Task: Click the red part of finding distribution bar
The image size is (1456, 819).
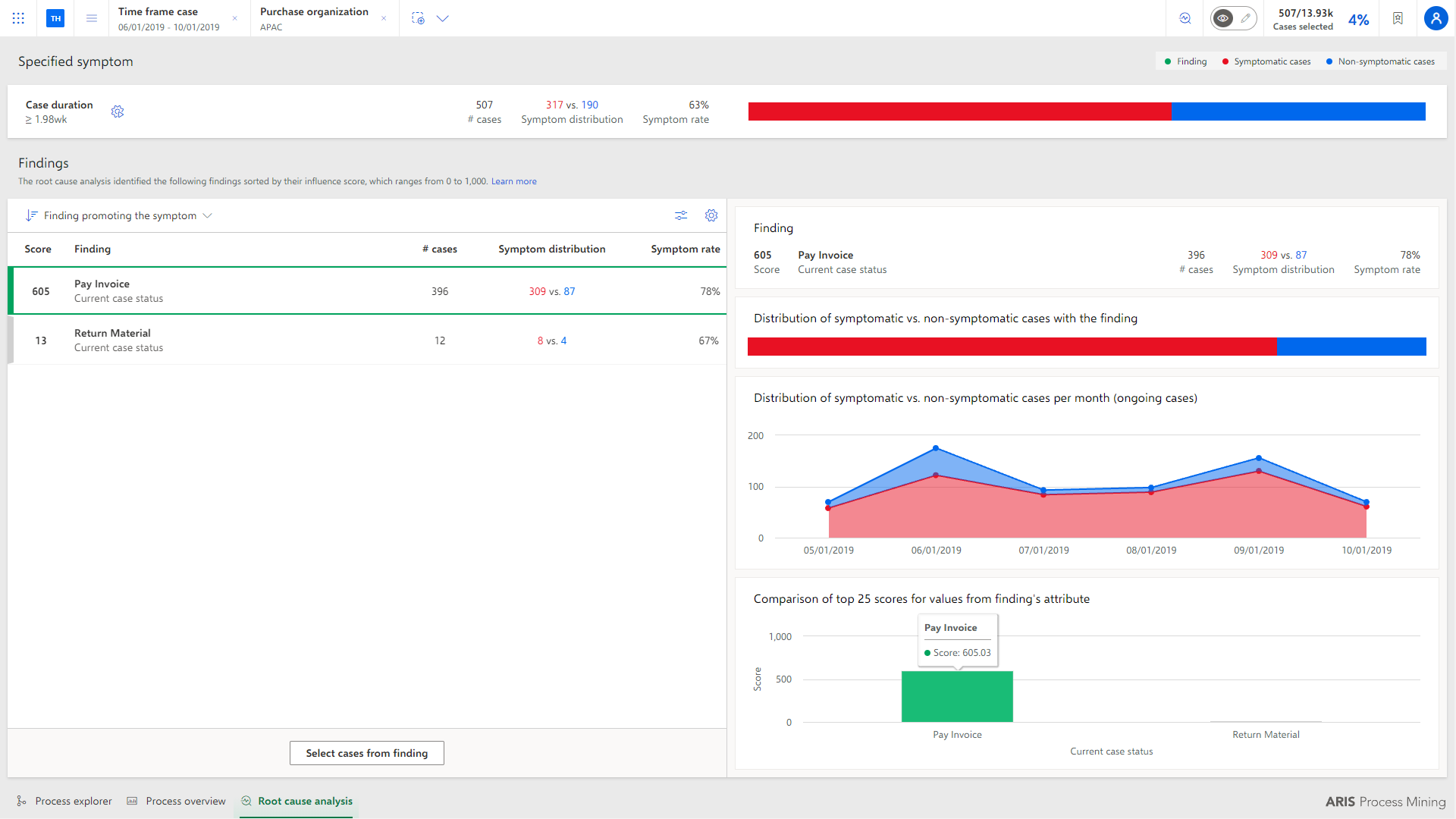Action: pyautogui.click(x=1012, y=347)
